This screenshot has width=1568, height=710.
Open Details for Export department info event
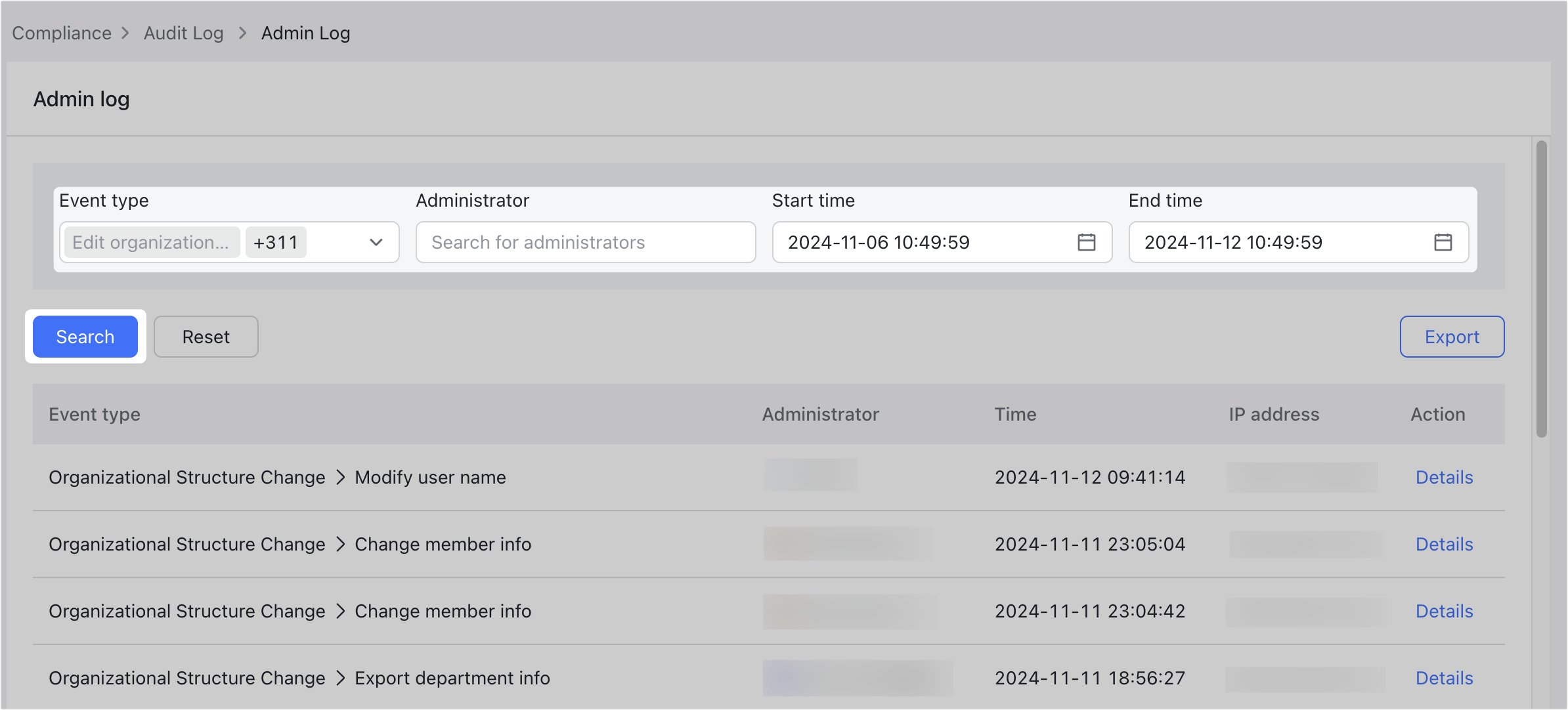click(1444, 678)
